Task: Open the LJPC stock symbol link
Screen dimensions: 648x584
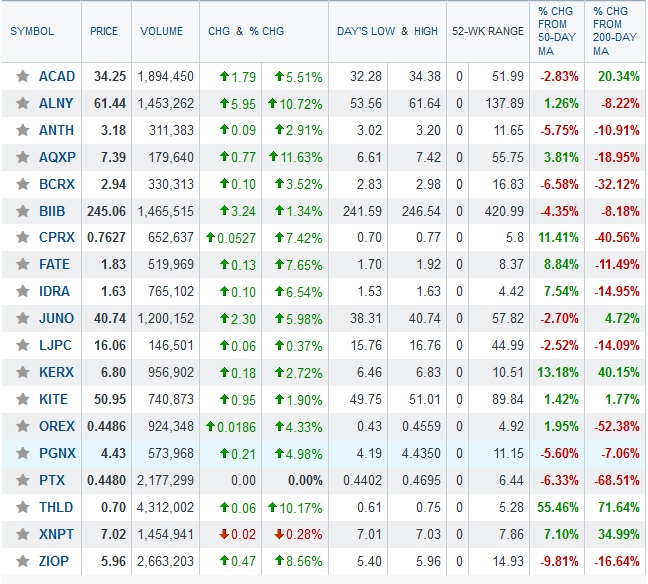Action: coord(55,346)
